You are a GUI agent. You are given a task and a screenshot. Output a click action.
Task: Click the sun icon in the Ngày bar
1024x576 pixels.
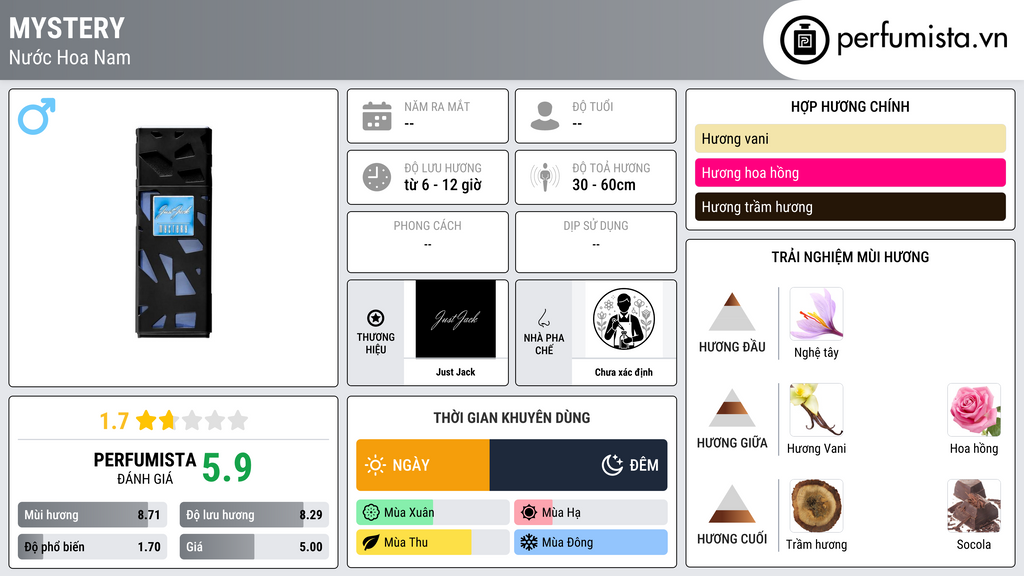click(376, 465)
